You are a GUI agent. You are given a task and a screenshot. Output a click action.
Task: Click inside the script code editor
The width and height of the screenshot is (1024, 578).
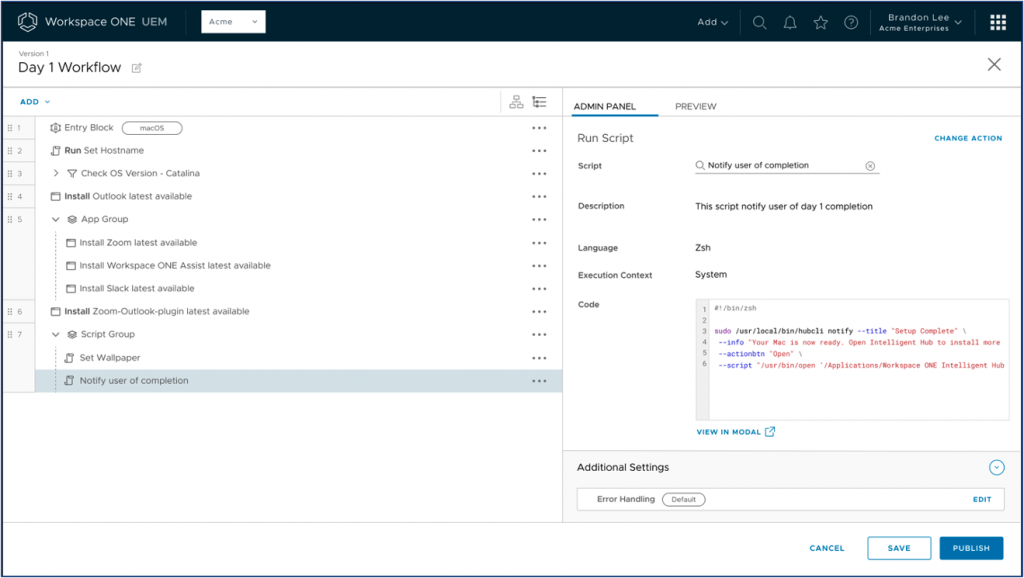pyautogui.click(x=852, y=359)
